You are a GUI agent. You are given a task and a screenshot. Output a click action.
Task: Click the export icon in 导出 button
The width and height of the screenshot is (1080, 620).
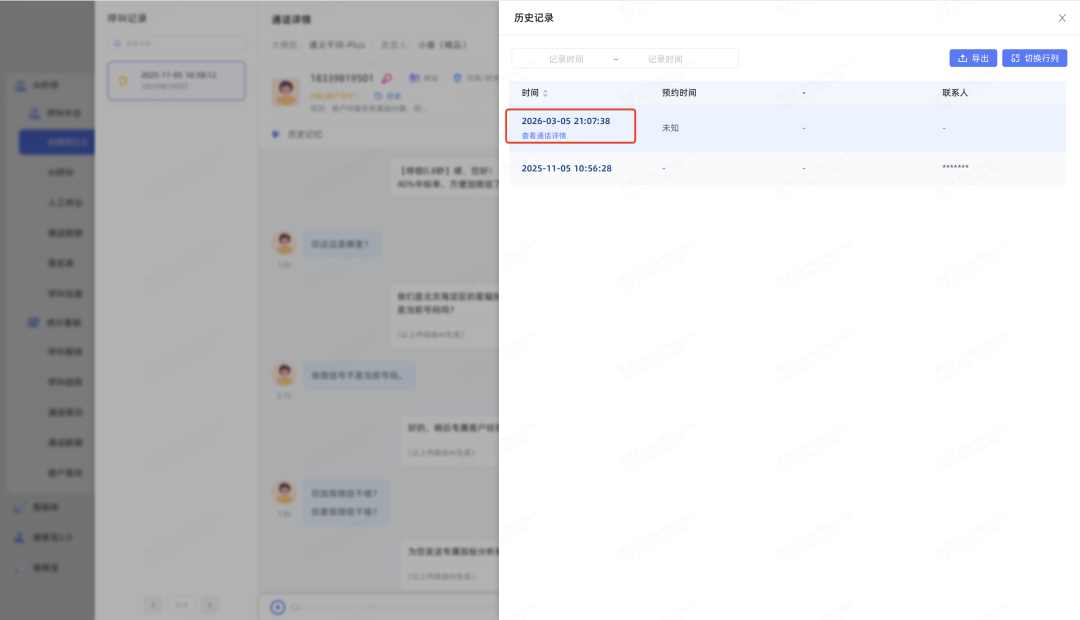[962, 59]
